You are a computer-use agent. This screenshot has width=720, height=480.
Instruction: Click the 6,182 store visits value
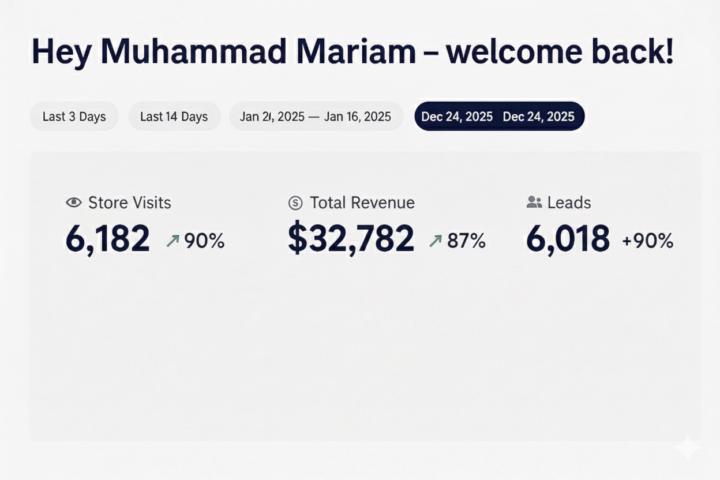click(108, 239)
